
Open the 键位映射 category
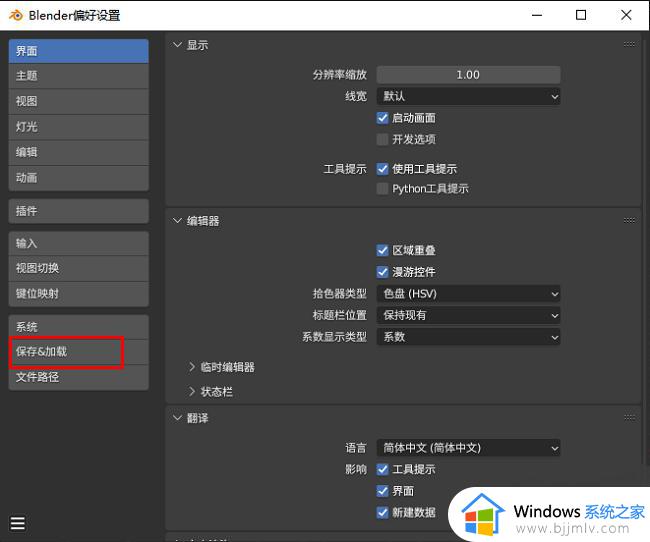78,294
